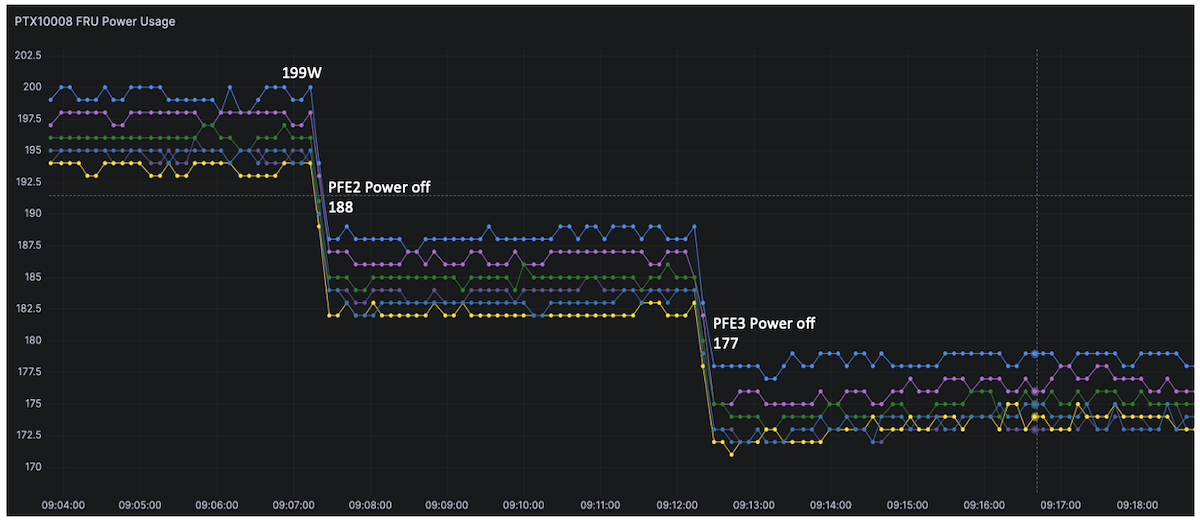
Task: Select the 09:07:00 time axis label
Action: coord(293,506)
